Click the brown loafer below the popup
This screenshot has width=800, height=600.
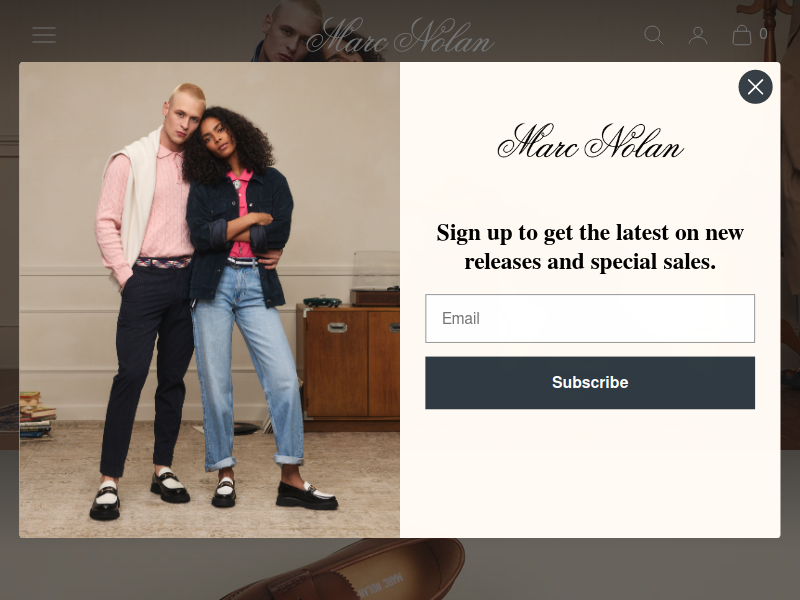point(342,570)
